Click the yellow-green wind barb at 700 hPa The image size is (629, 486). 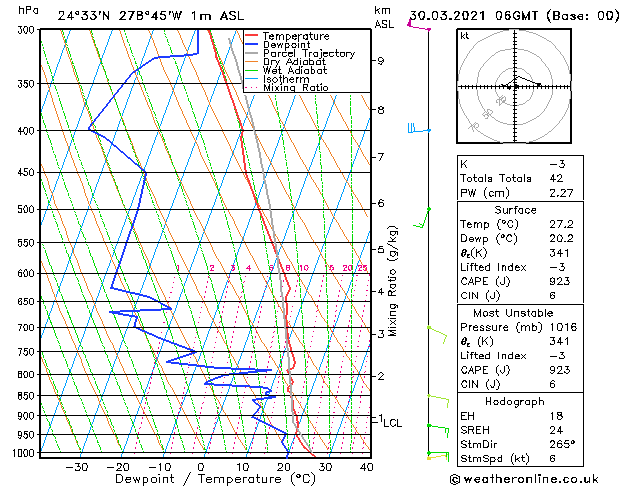437,335
